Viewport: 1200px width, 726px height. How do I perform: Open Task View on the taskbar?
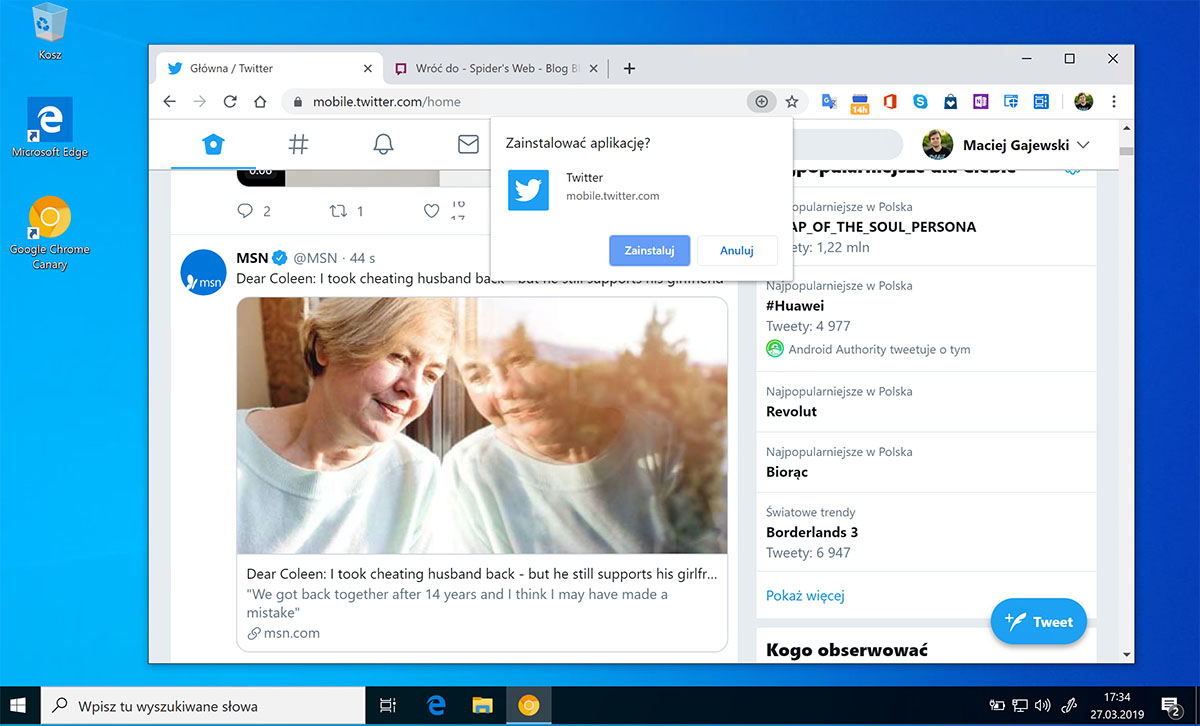tap(389, 706)
